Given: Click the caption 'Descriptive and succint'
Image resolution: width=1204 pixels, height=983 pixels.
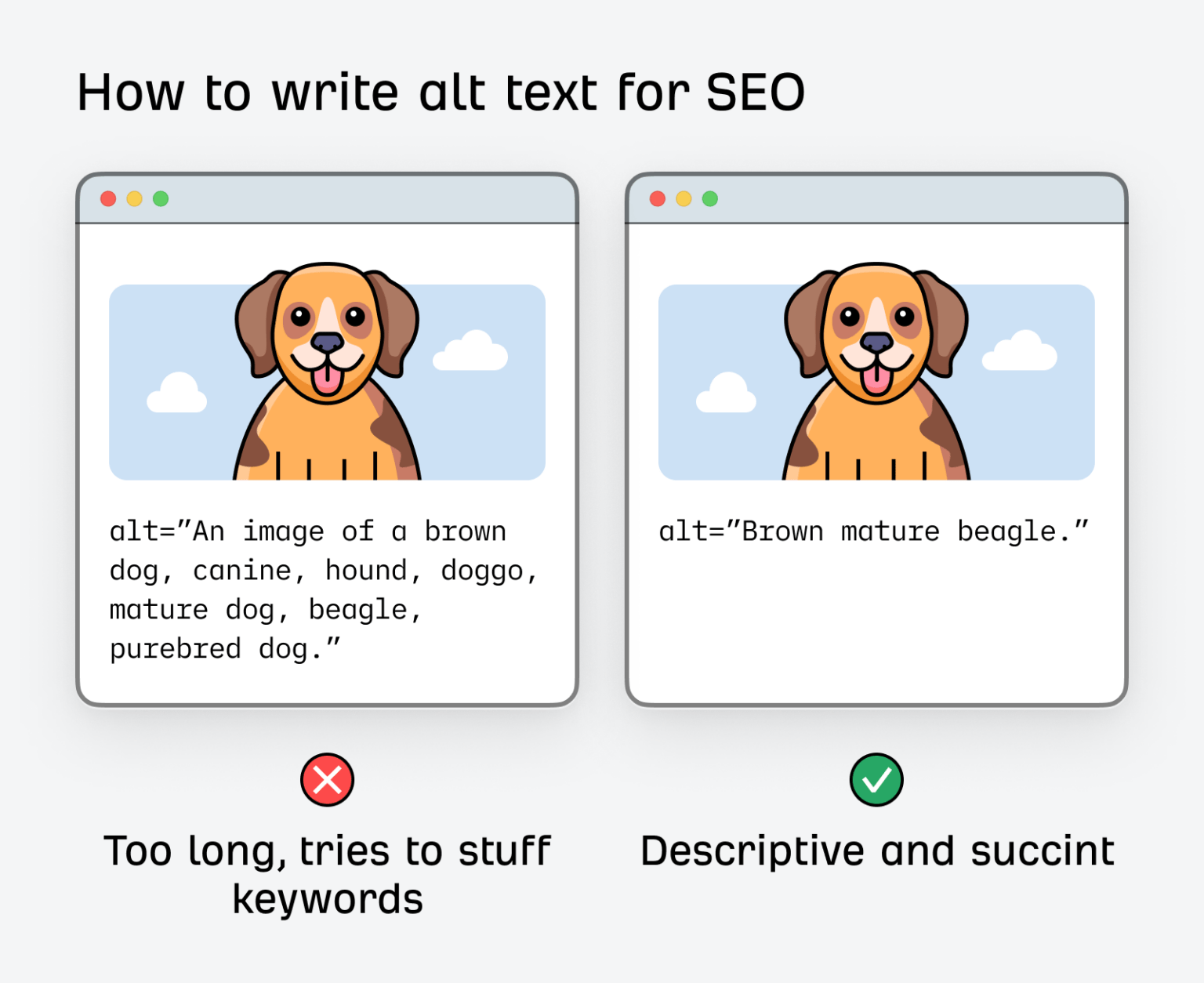Looking at the screenshot, I should (x=877, y=849).
